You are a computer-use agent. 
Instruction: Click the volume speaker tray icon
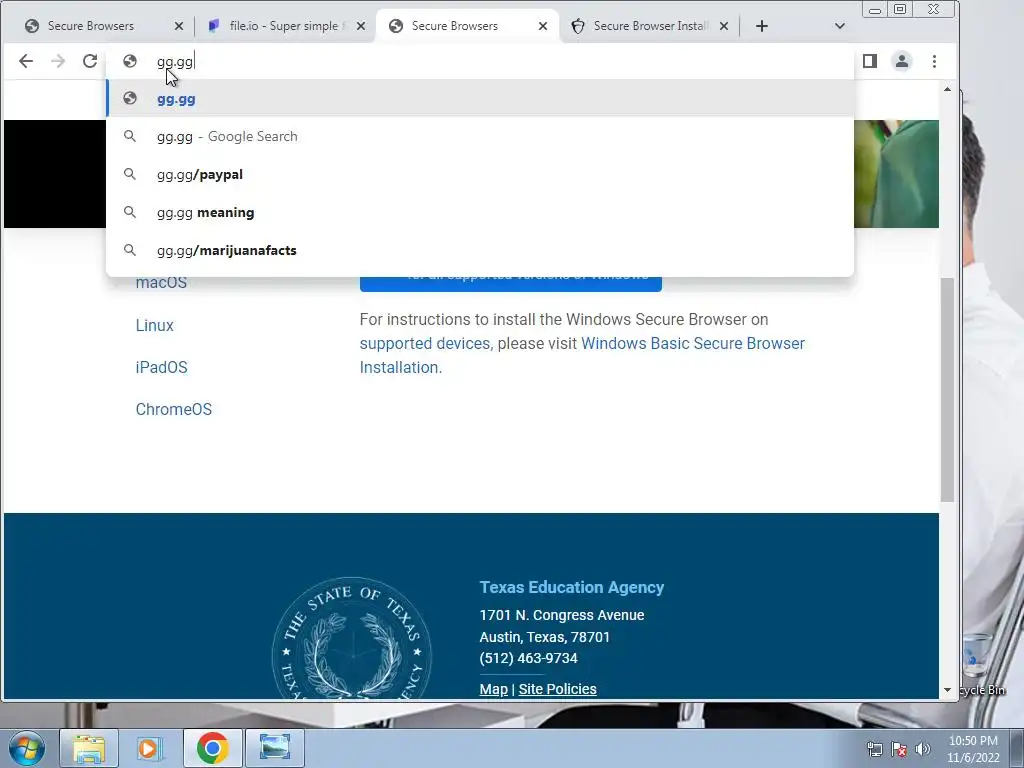[922, 749]
